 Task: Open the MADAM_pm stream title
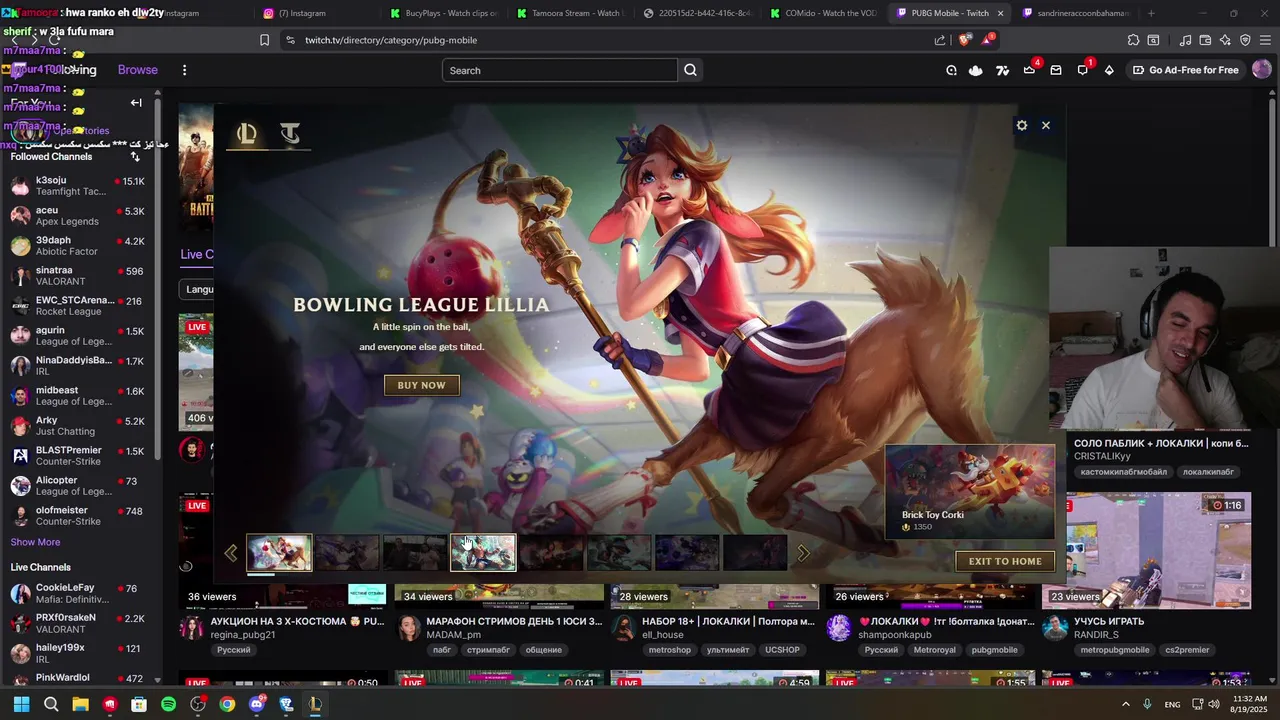pos(514,621)
